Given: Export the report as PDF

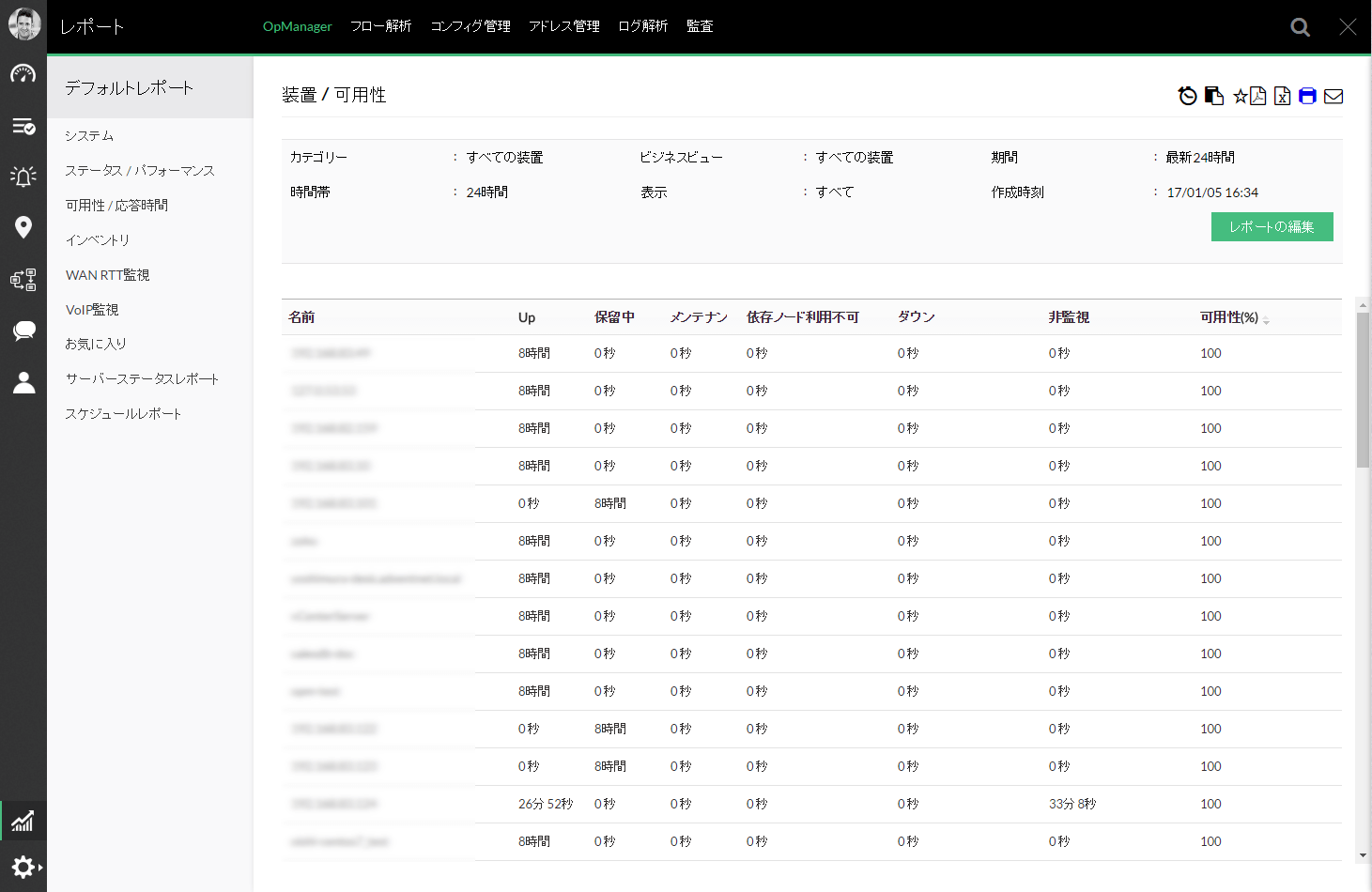Looking at the screenshot, I should click(1256, 95).
